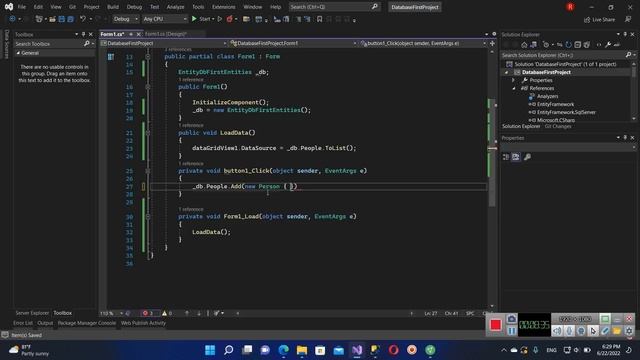Click the wrench Properties icon in Solution Explorer toolbar
The width and height of the screenshot is (640, 360).
(x=608, y=44)
